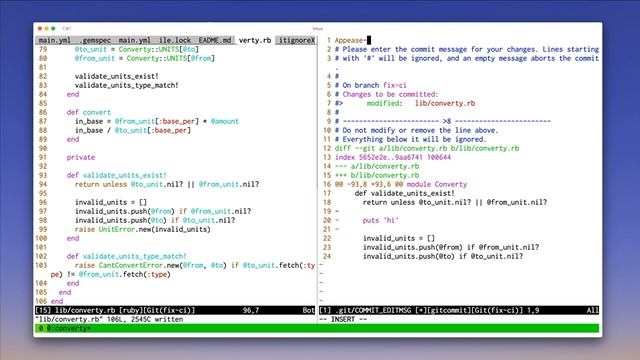Click 'def validate_units_type_match!' on line 102
The image size is (640, 360).
[x=127, y=256]
